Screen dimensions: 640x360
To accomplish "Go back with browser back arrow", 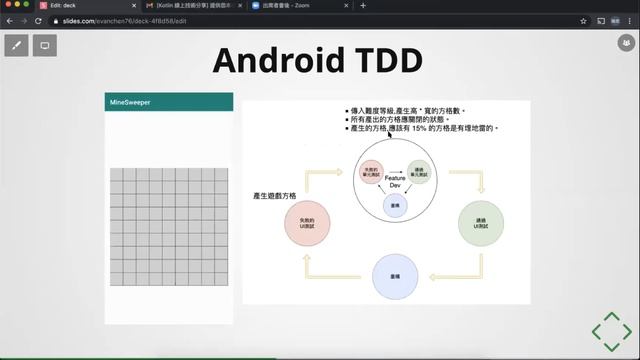I will click(10, 21).
